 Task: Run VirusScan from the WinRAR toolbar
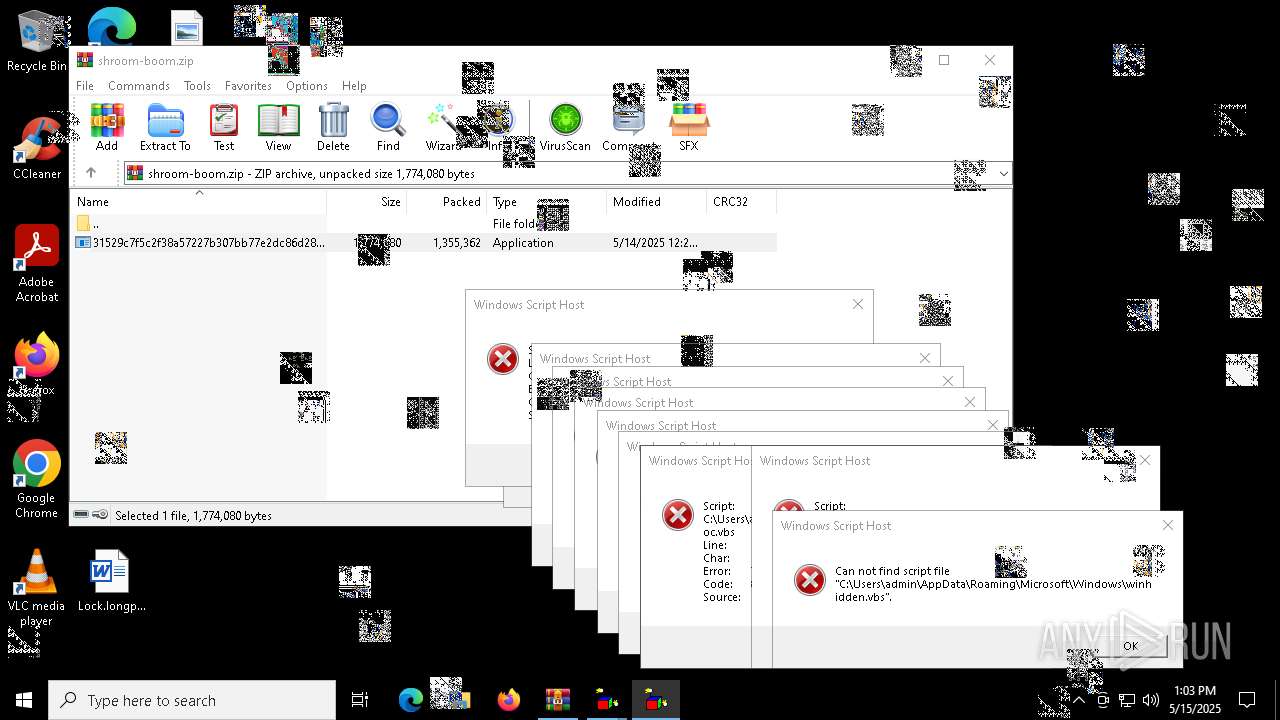coord(565,127)
